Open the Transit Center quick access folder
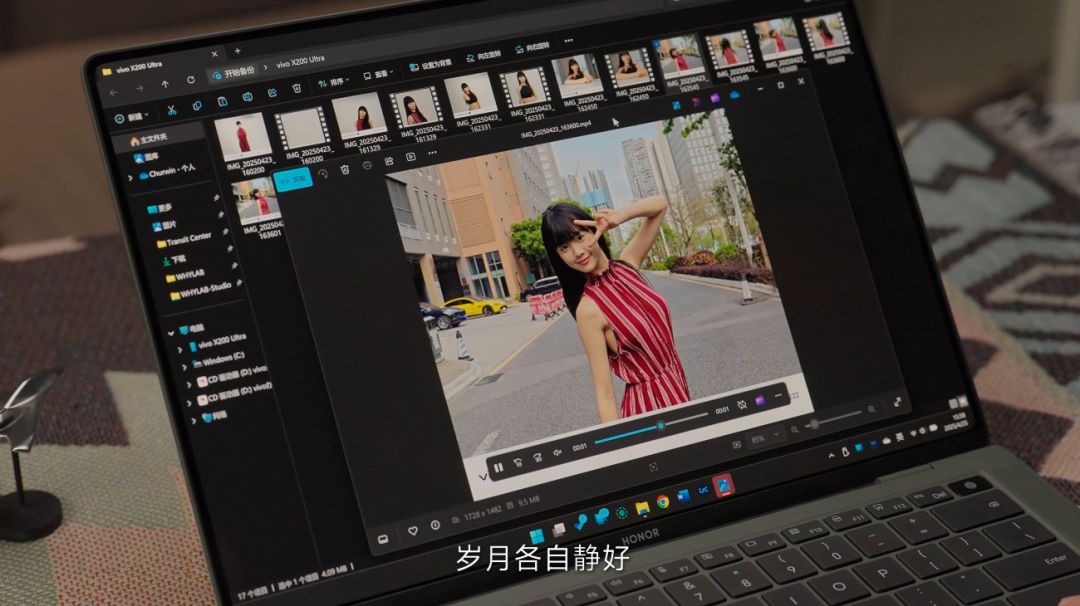 tap(183, 239)
